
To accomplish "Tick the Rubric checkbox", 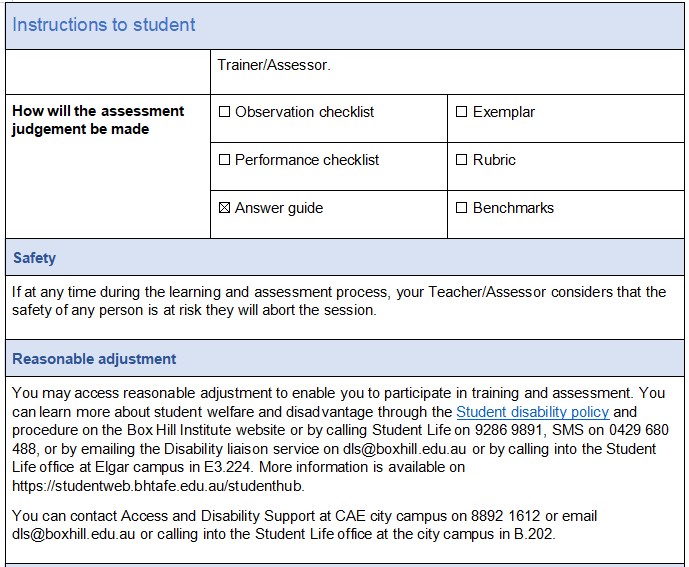I will tap(462, 160).
